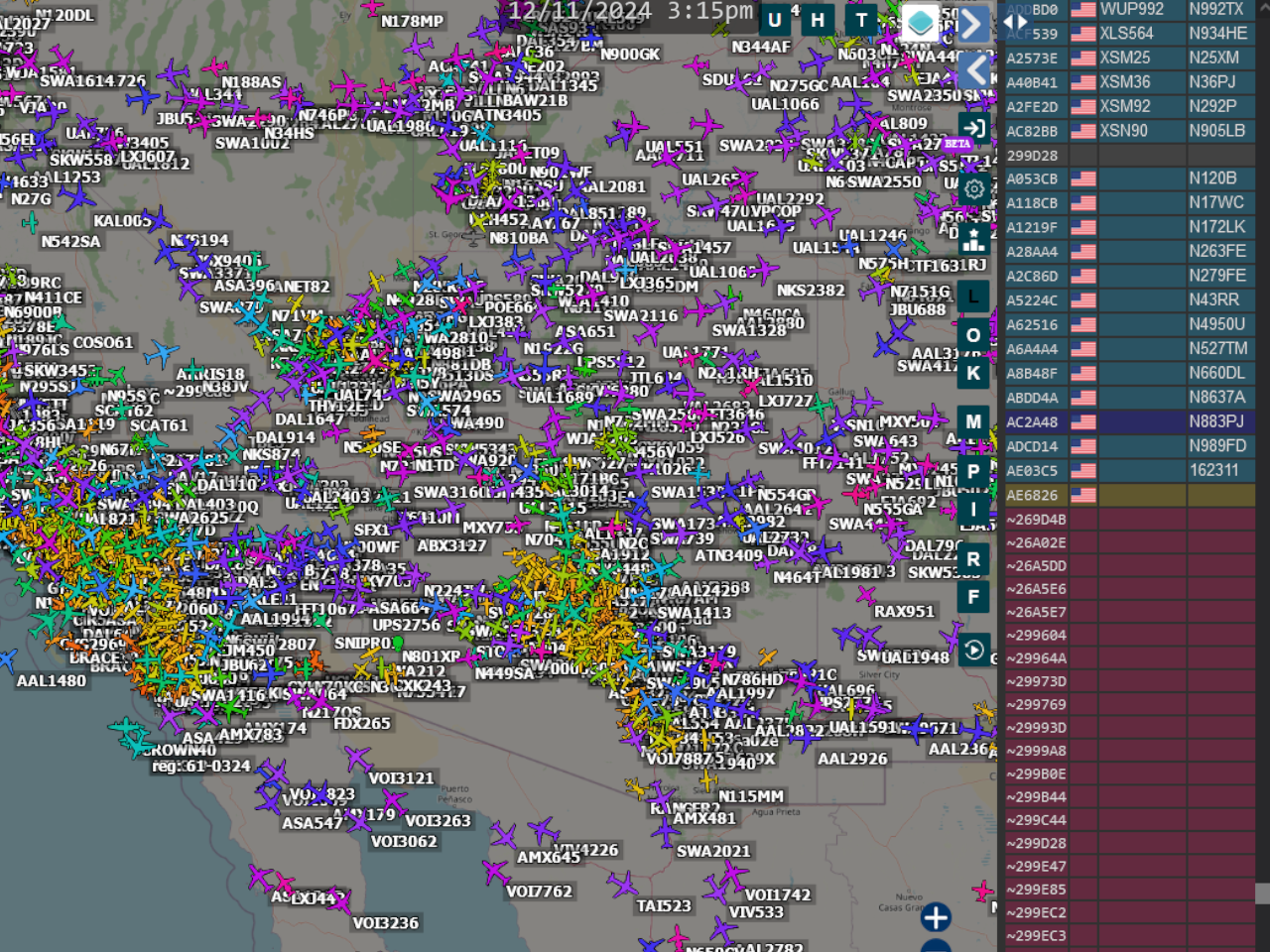The width and height of the screenshot is (1270, 952).
Task: Click registration N279FE in the table
Action: click(1217, 276)
